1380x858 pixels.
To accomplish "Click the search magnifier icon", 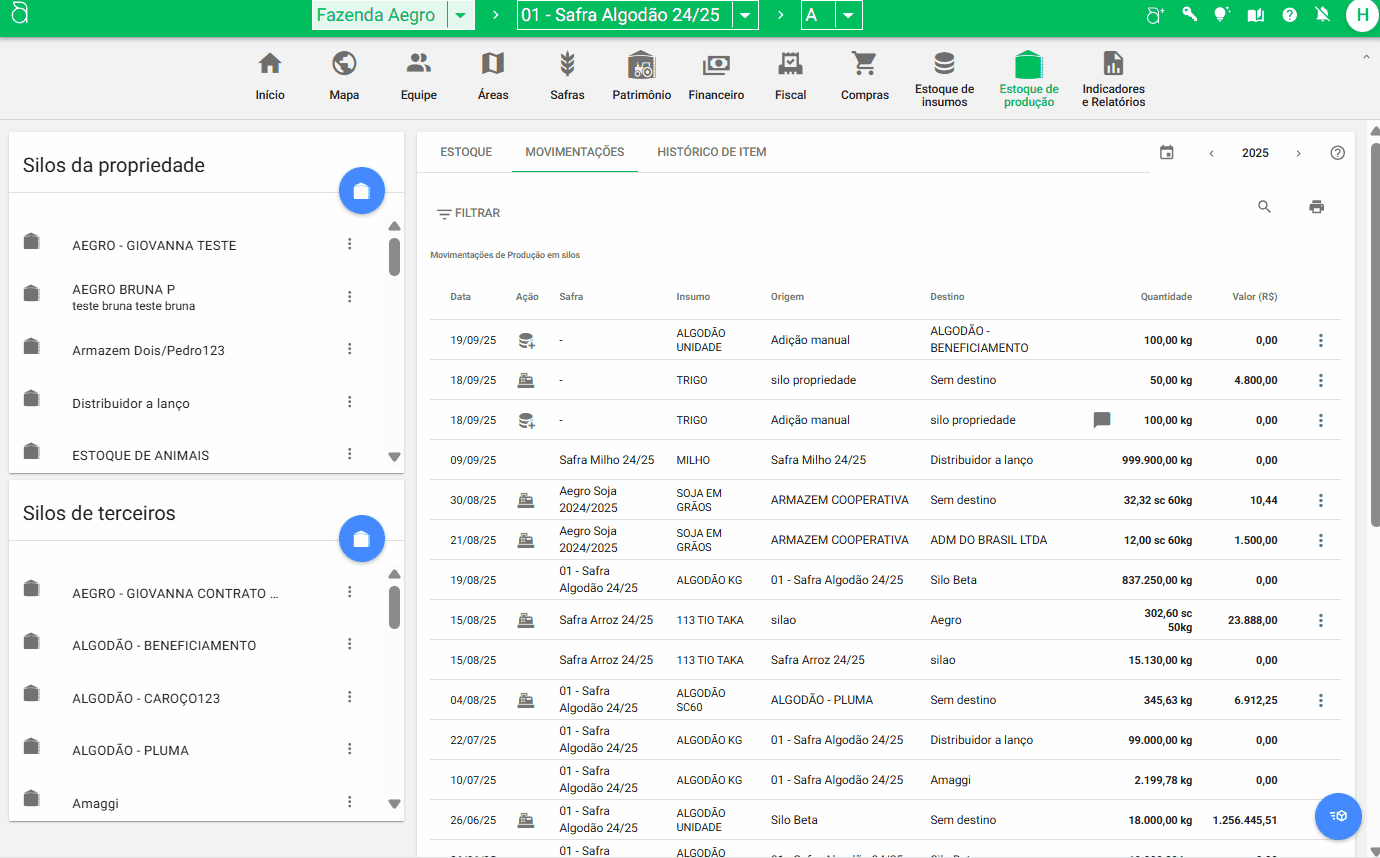I will point(1264,207).
